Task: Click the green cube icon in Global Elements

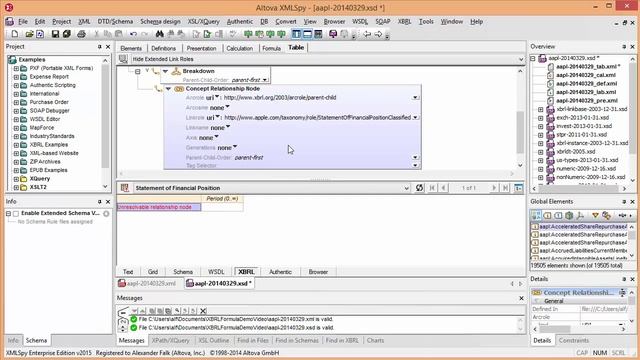Action: (569, 215)
